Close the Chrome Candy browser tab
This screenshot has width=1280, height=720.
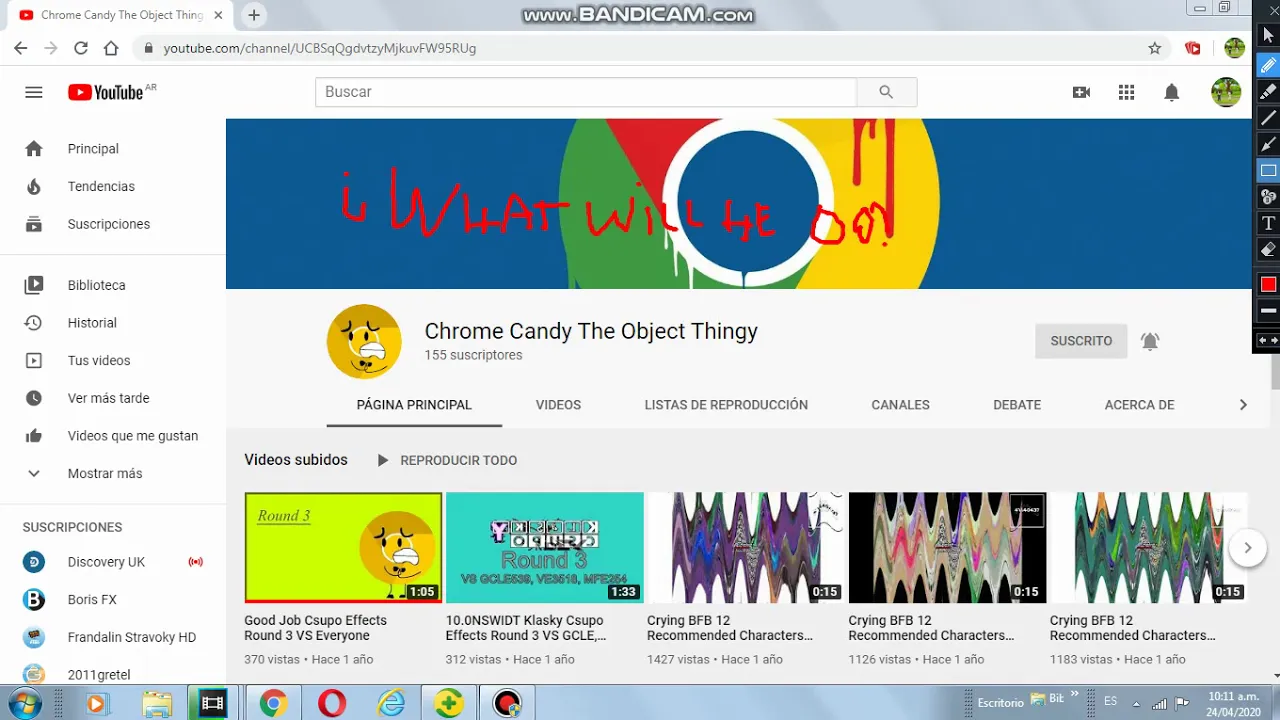coord(218,15)
